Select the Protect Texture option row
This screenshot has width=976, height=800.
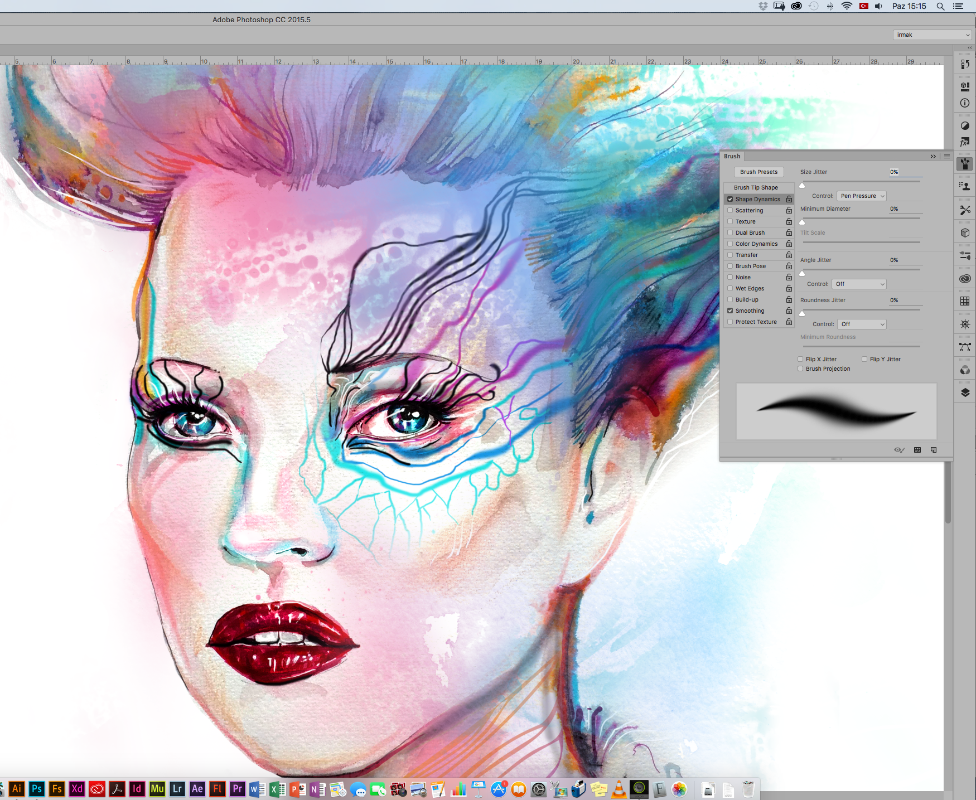click(759, 322)
